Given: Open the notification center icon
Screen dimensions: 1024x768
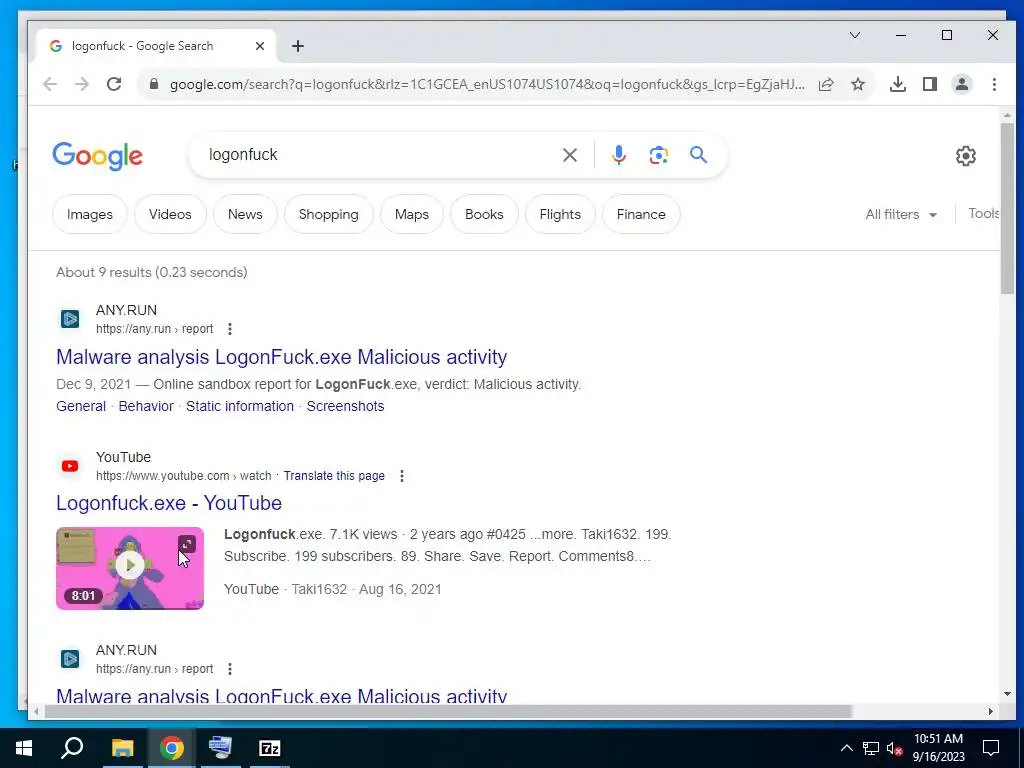Looking at the screenshot, I should [x=991, y=748].
